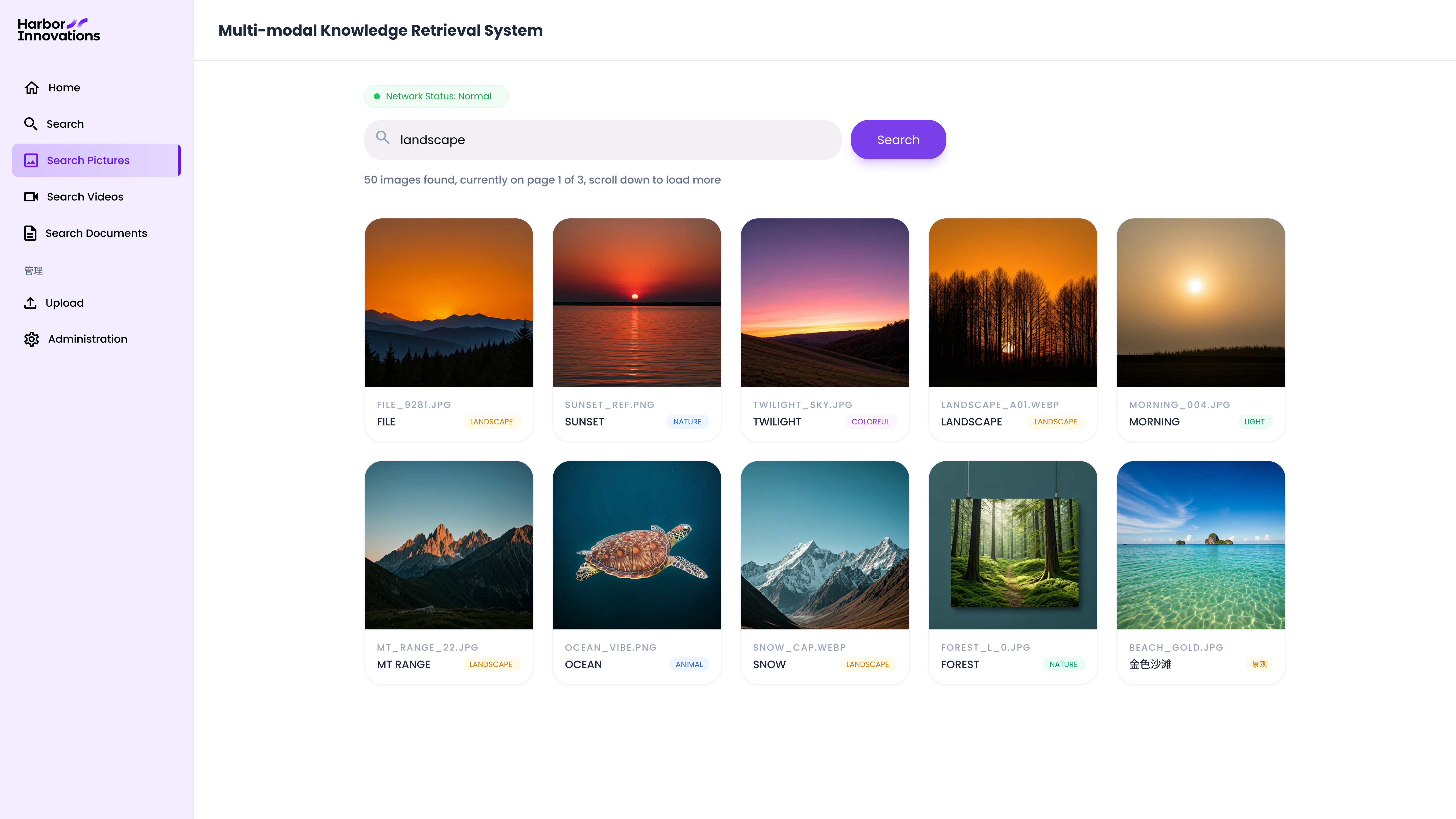Open the MORNING_004.JPG hazy sun thumbnail
This screenshot has width=1456, height=819.
[1201, 302]
